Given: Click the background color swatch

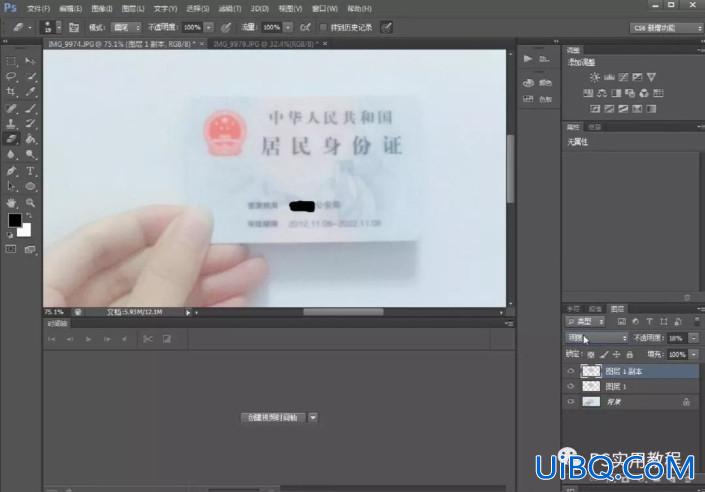Looking at the screenshot, I should tap(26, 232).
